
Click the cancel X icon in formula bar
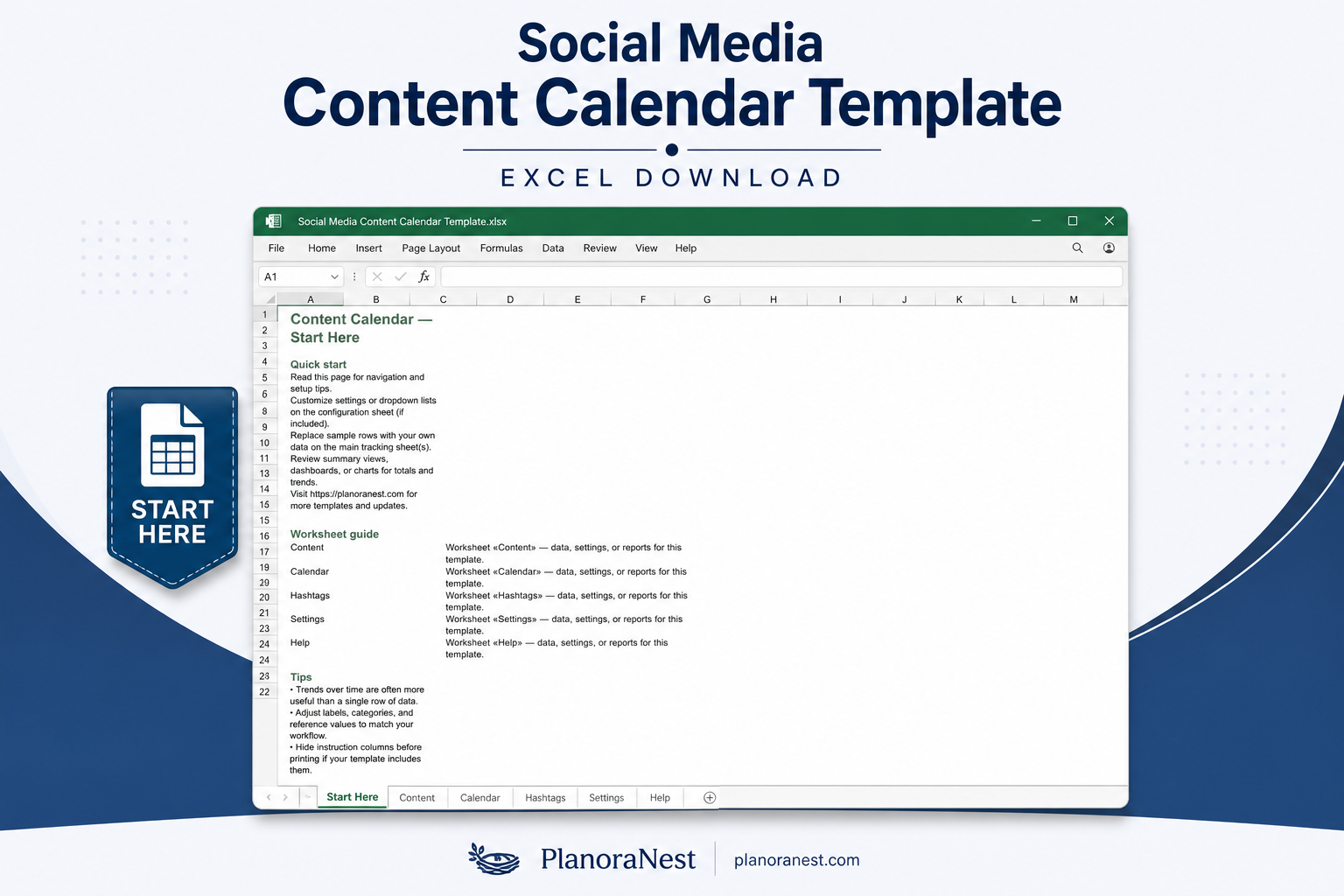377,276
